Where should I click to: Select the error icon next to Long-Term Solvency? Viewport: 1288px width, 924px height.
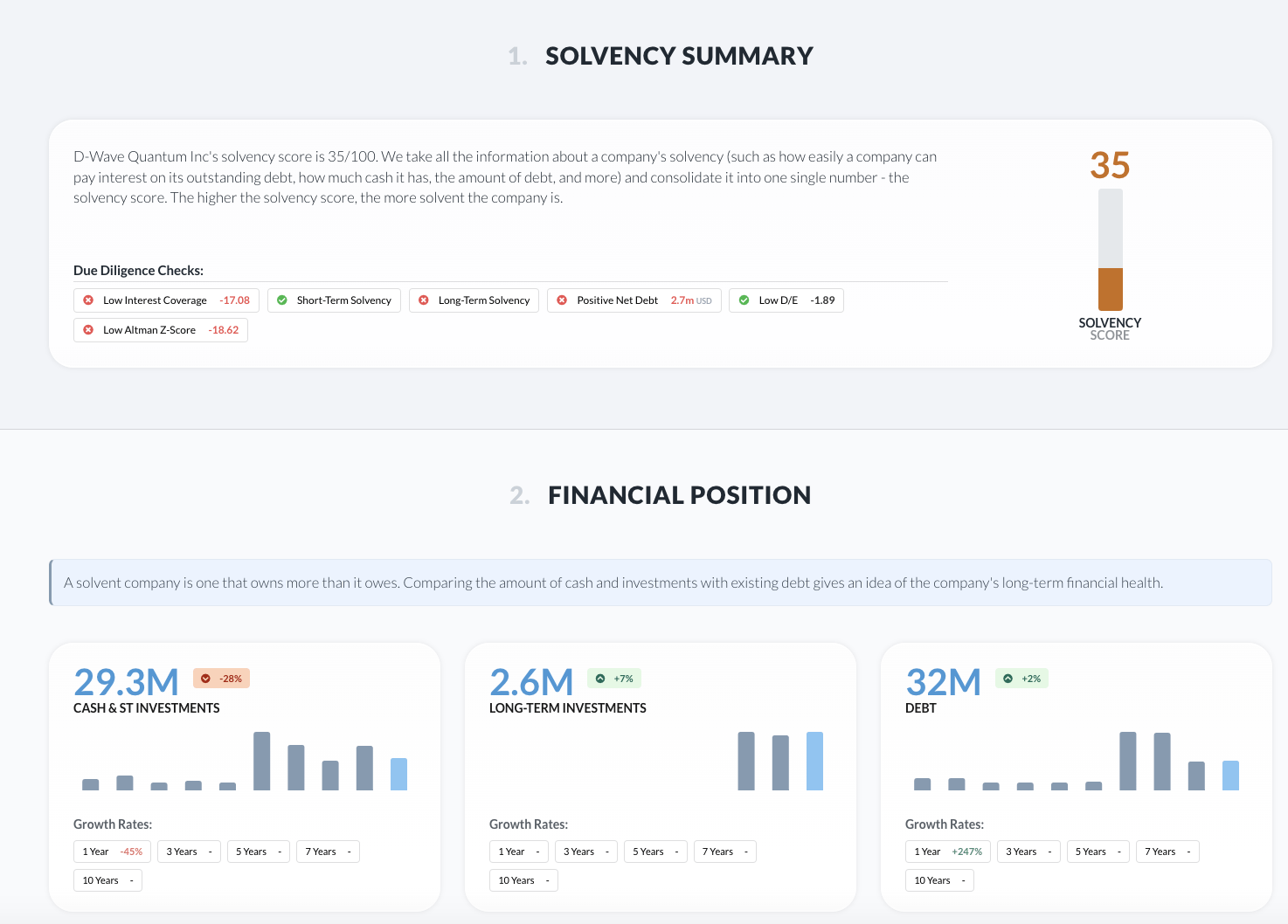[x=423, y=300]
